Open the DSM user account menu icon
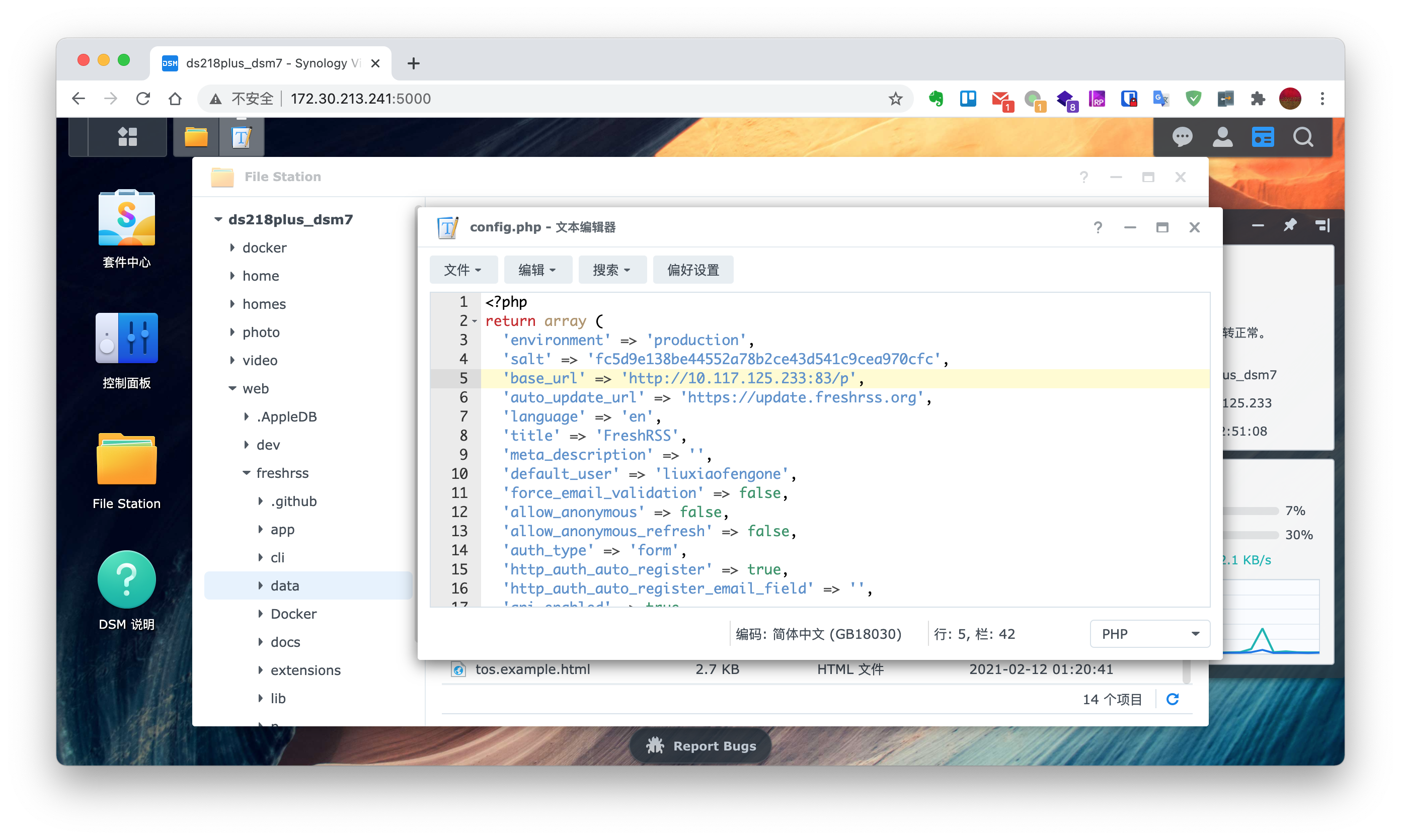 [x=1223, y=136]
